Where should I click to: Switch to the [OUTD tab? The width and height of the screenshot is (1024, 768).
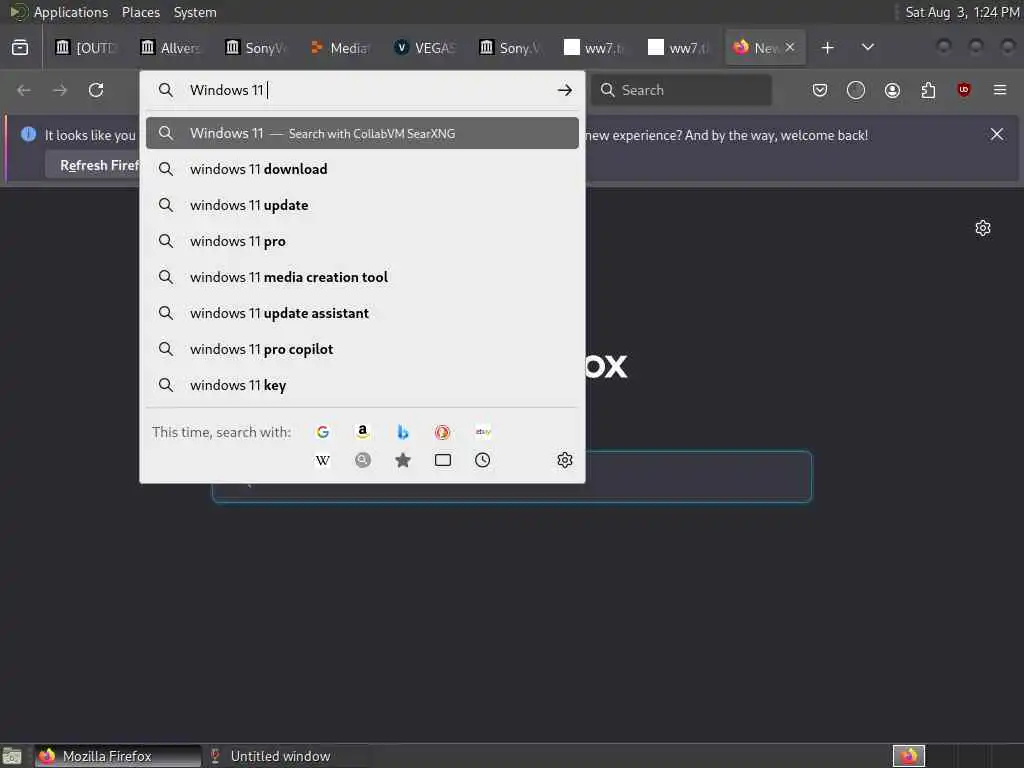86,48
